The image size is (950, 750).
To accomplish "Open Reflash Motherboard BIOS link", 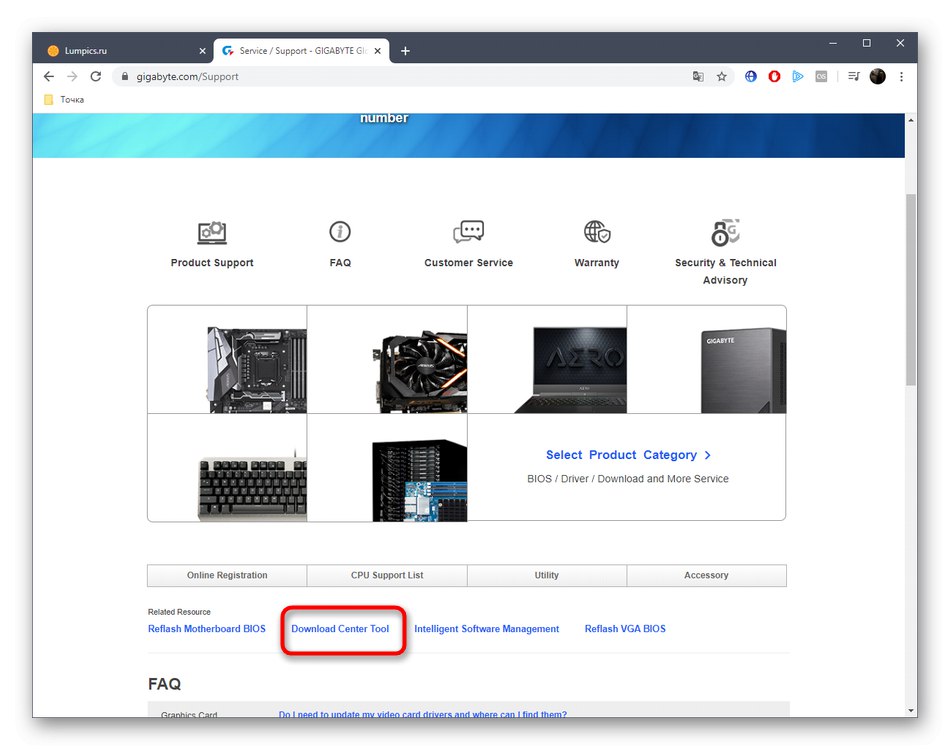I will tap(207, 629).
